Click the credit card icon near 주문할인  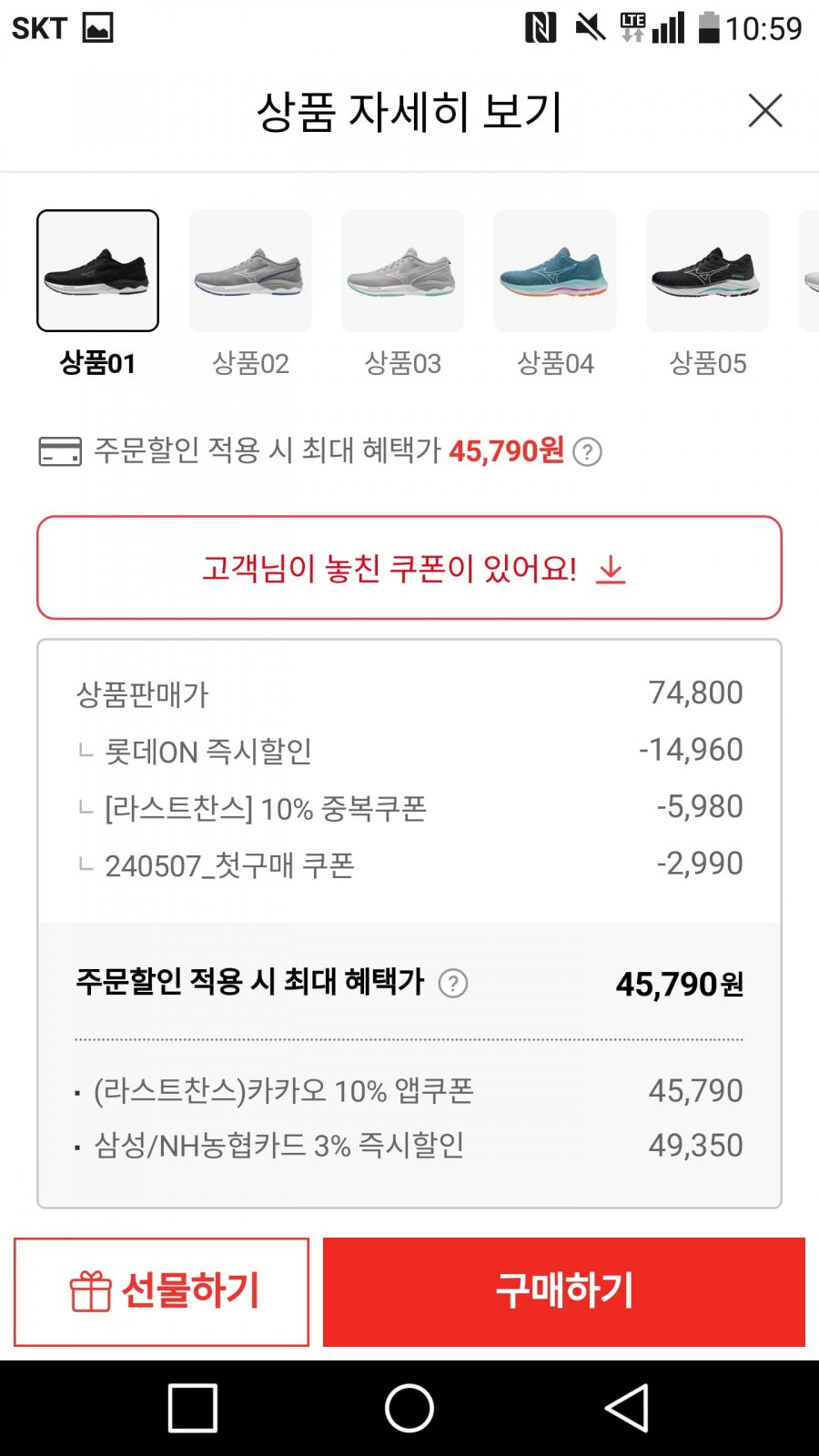coord(60,451)
